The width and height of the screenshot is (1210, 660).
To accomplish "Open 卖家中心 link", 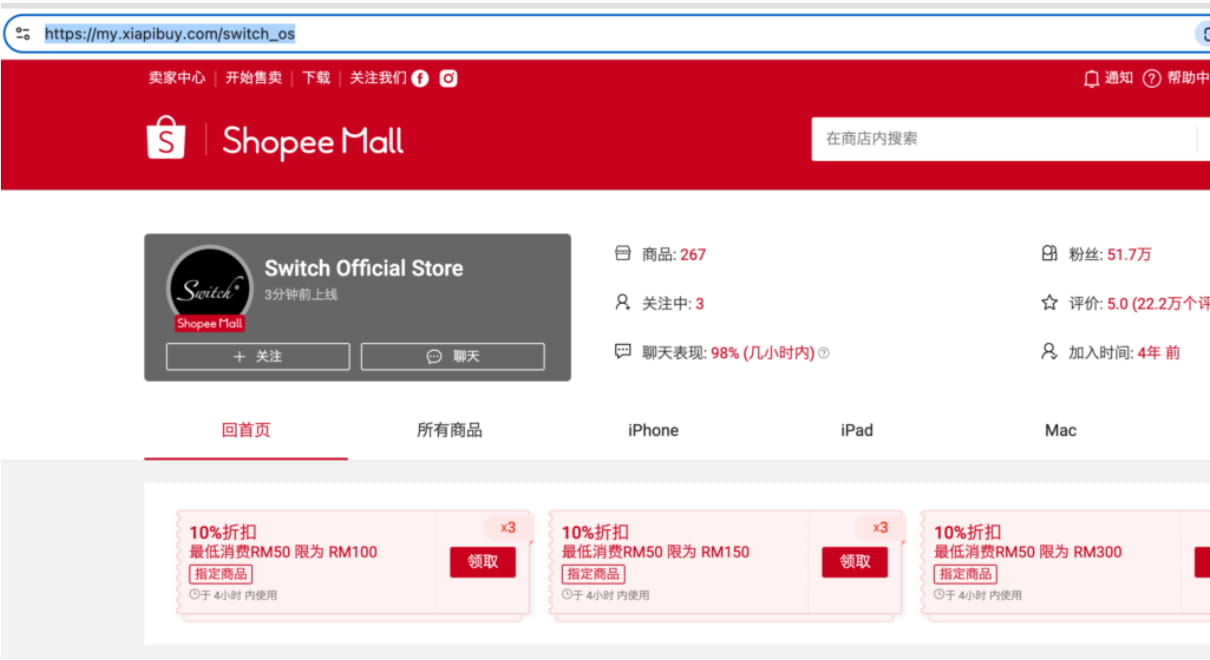I will [177, 78].
